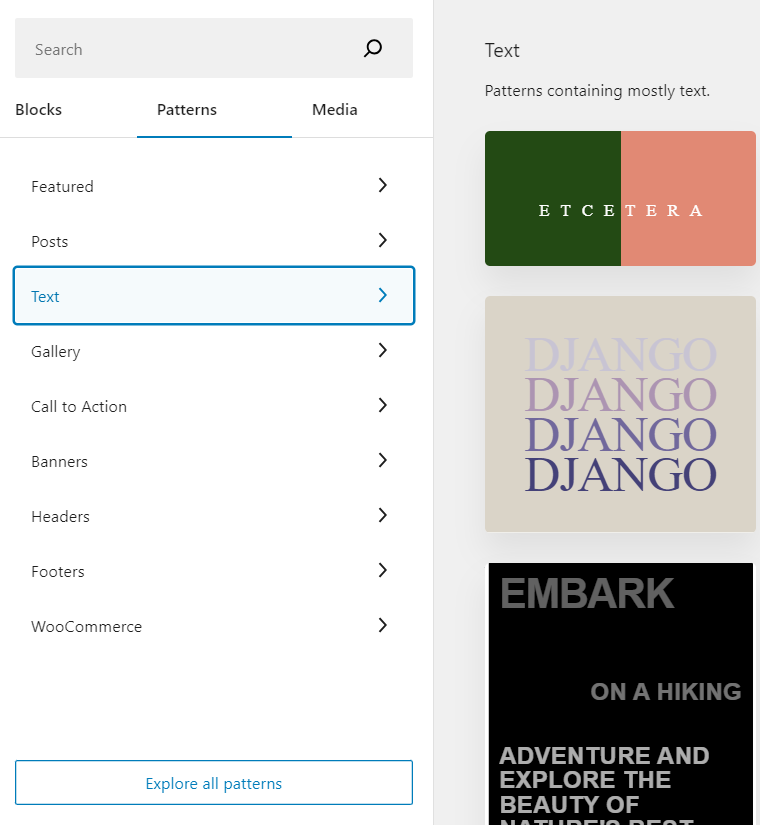Click 'Patterns containing mostly text.' description
Screen dimensions: 760x825
[597, 90]
